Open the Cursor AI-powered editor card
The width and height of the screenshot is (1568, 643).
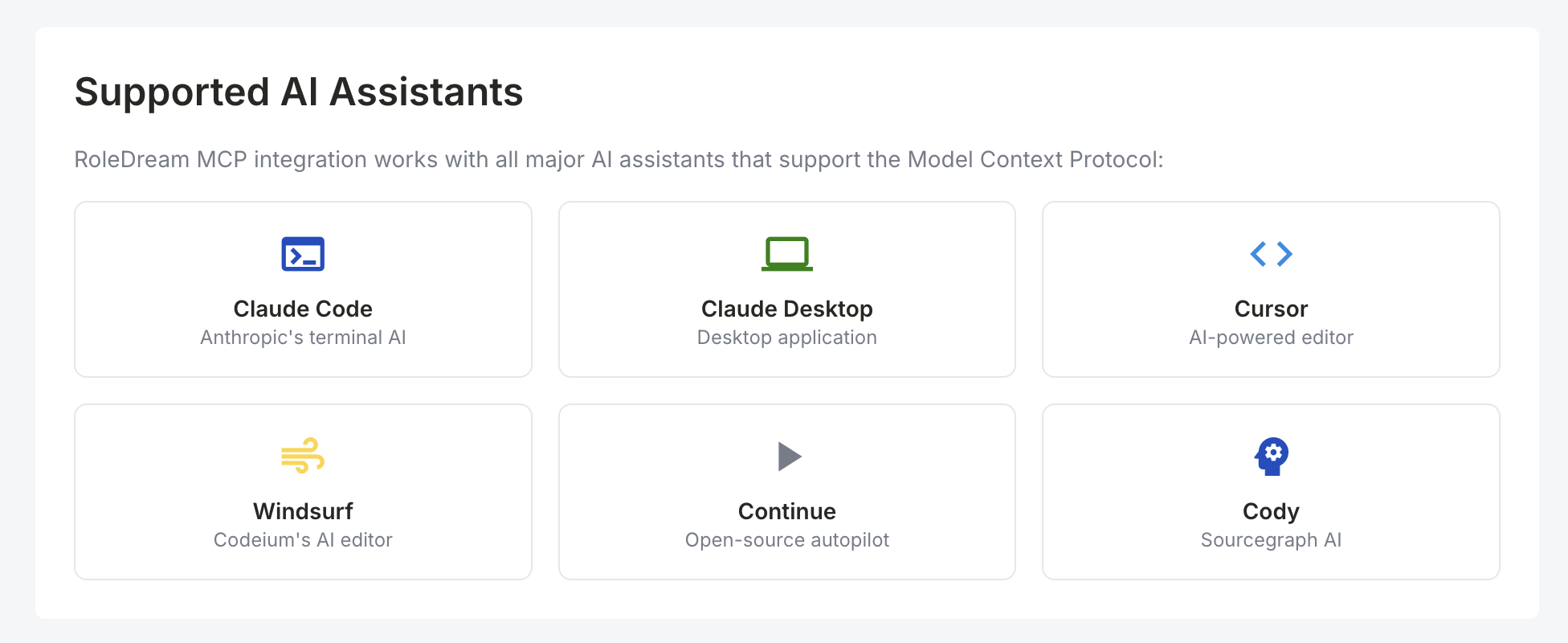coord(1271,289)
